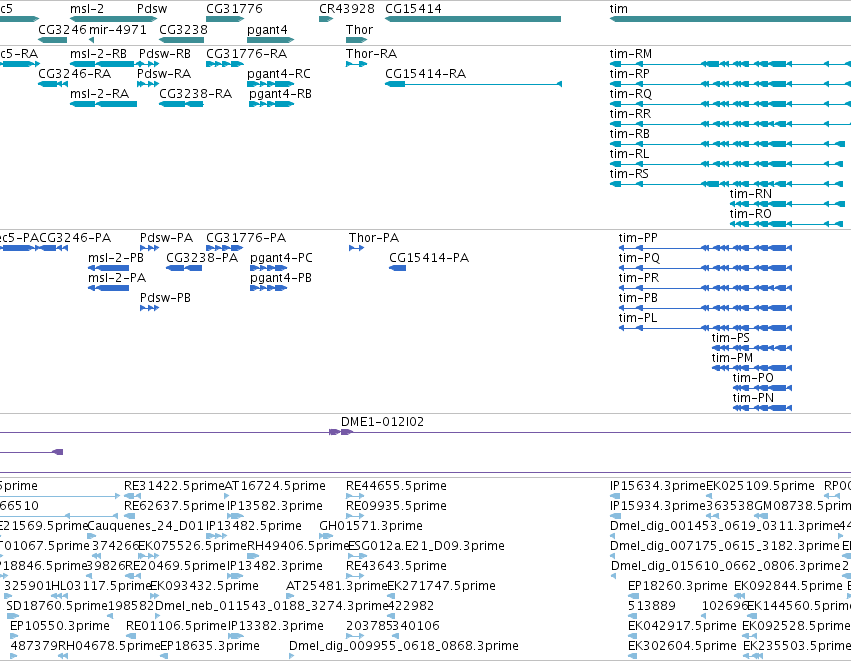This screenshot has height=661, width=851.
Task: Click the tim-PS protein label
Action: point(731,339)
